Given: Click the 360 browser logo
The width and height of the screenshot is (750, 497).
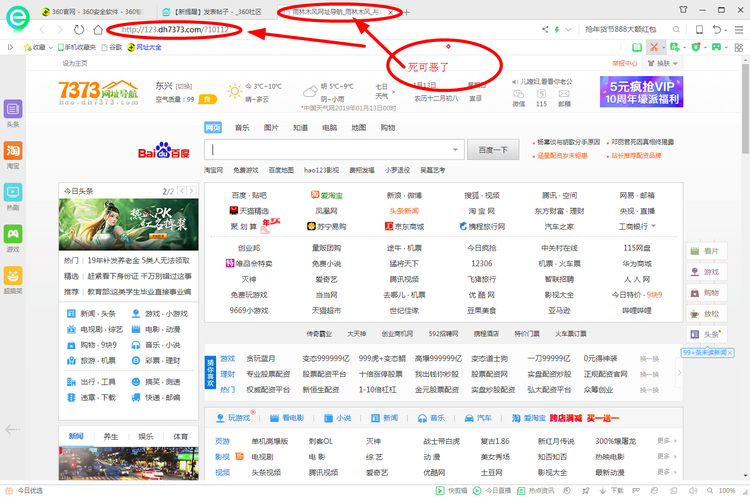Looking at the screenshot, I should [x=18, y=18].
